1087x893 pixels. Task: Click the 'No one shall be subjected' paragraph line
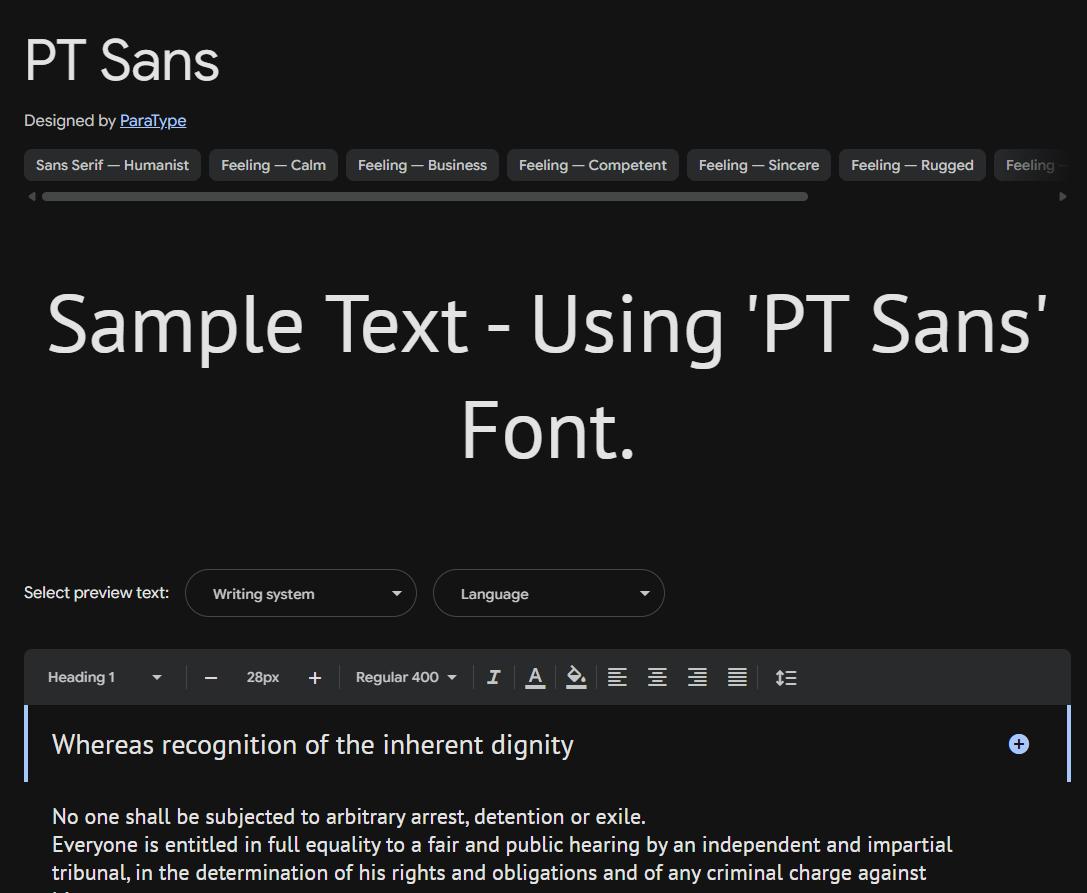[x=349, y=817]
